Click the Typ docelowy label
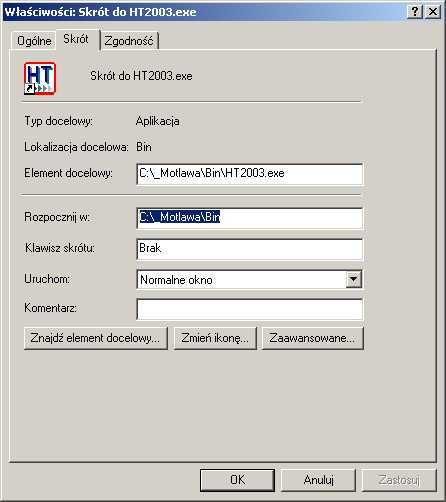Screen dimensions: 446x502 pyautogui.click(x=58, y=121)
